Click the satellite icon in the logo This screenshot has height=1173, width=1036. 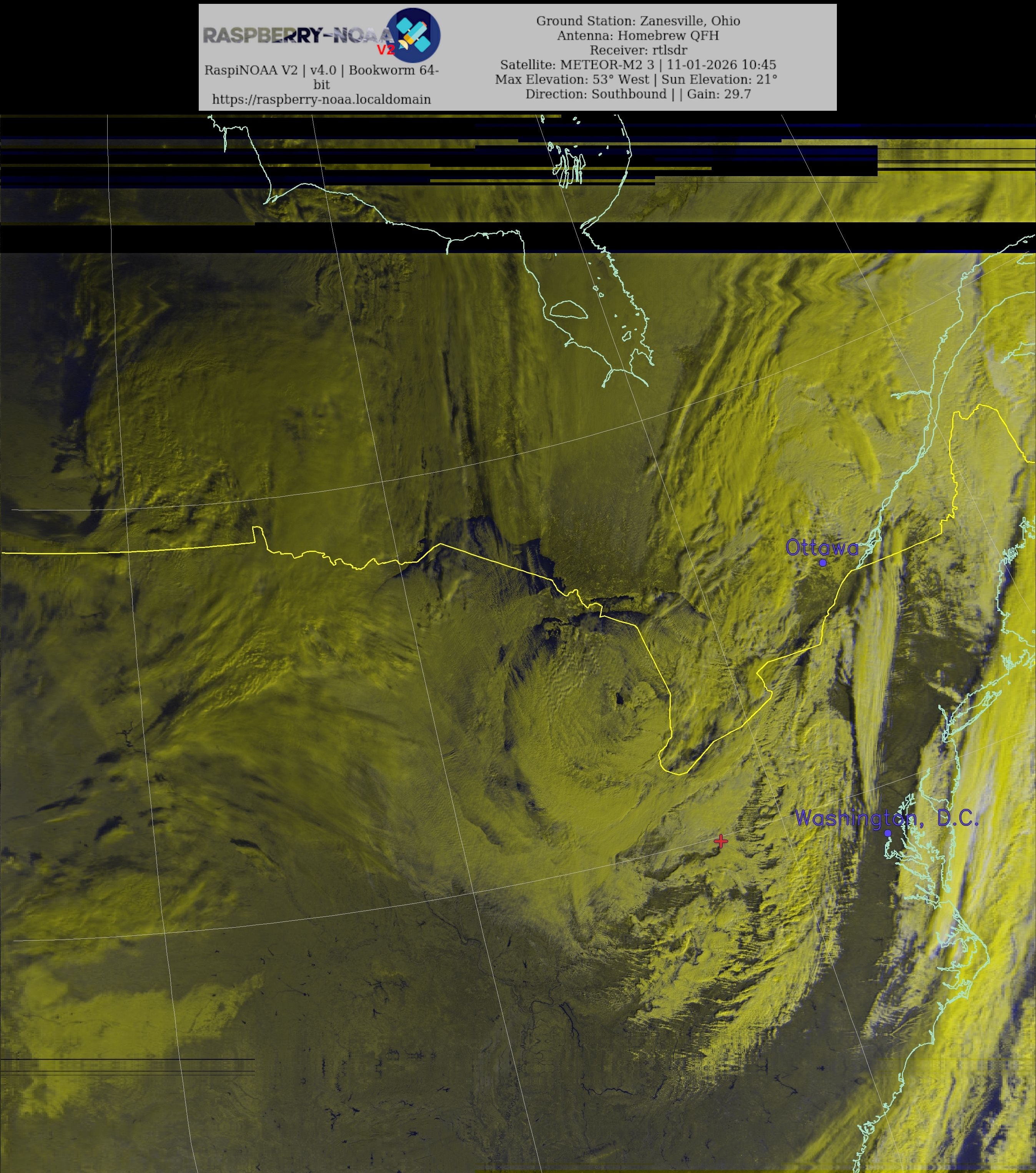pos(414,35)
